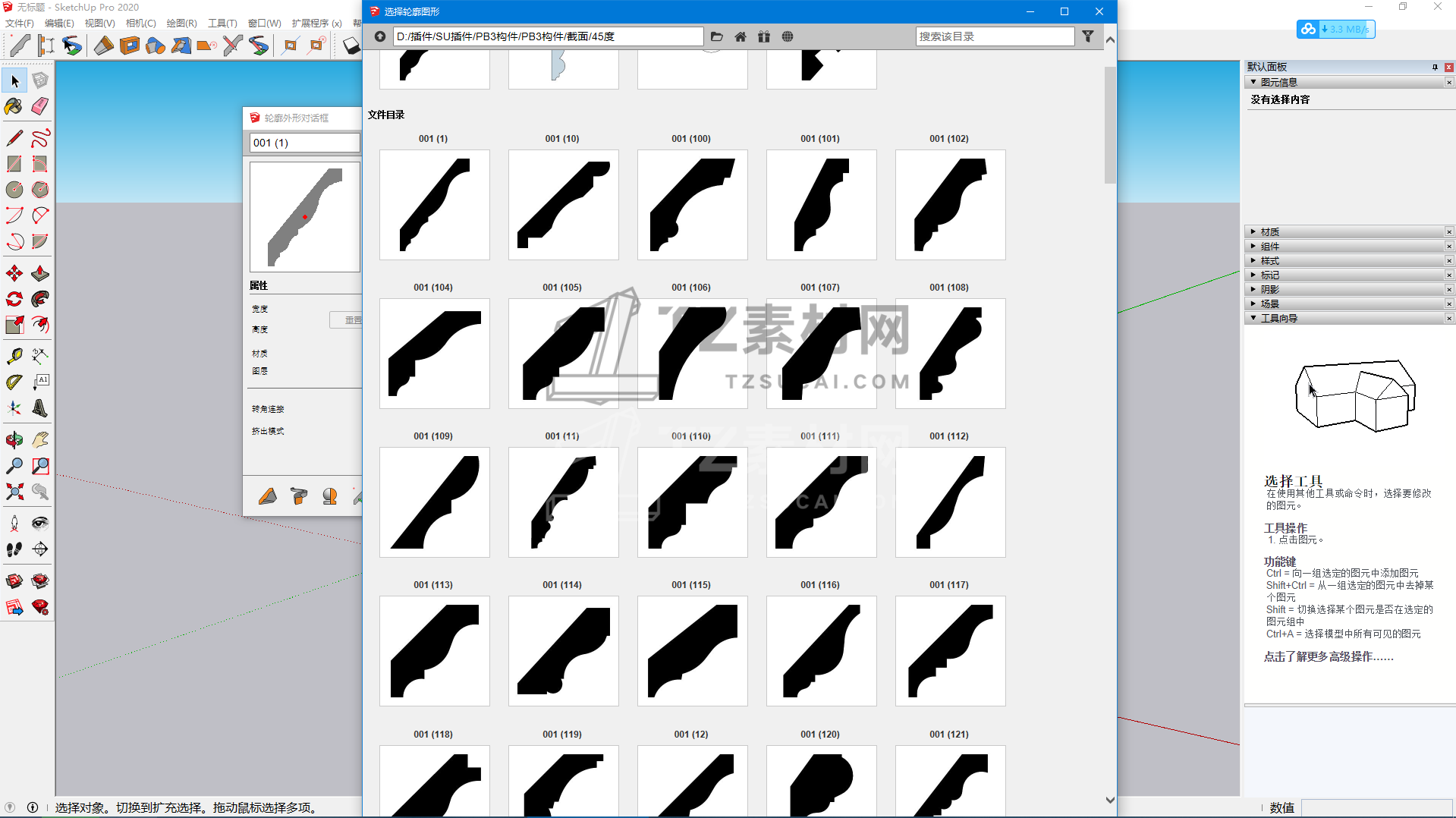Click the filter funnel icon
The width and height of the screenshot is (1456, 818).
tap(1088, 36)
